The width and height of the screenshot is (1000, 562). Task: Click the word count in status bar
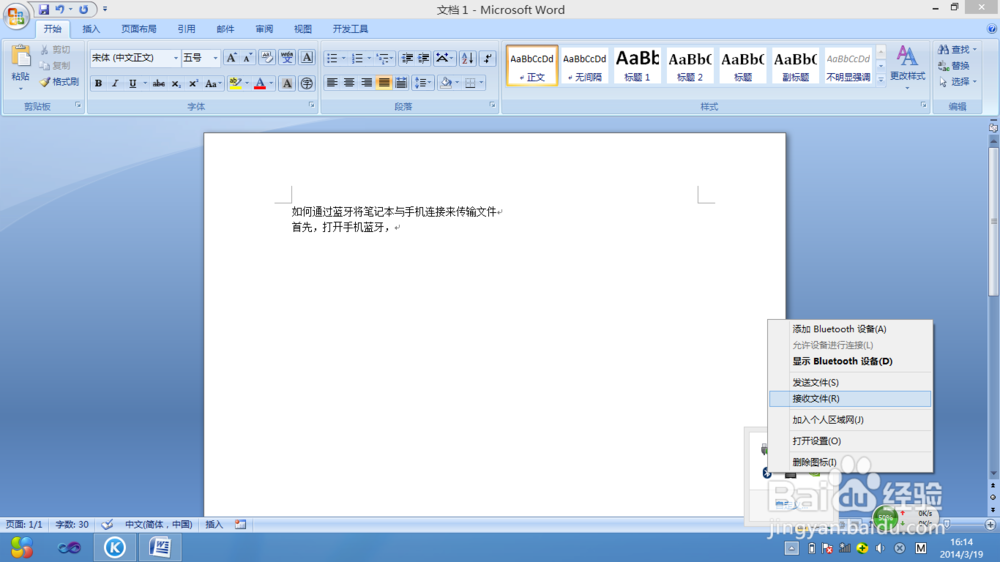[71, 524]
